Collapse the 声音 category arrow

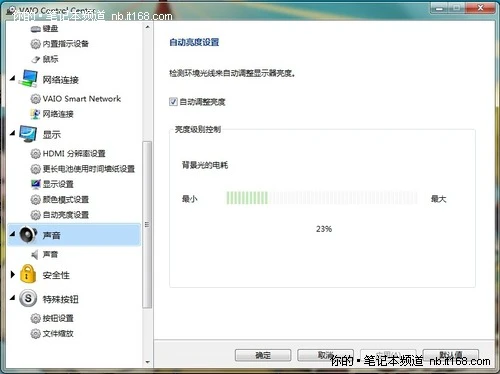pos(13,234)
